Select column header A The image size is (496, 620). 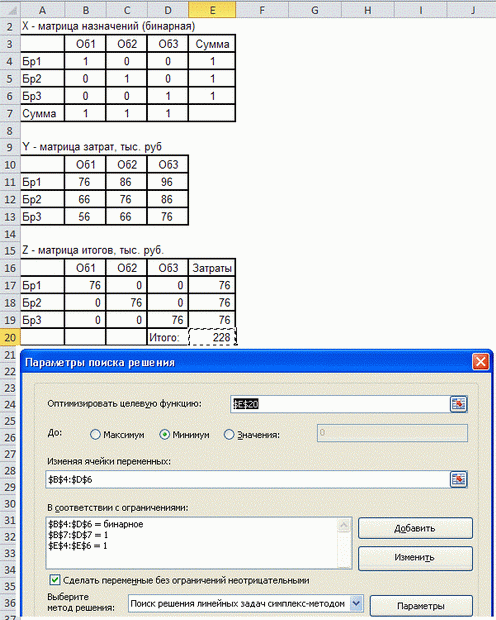(42, 10)
